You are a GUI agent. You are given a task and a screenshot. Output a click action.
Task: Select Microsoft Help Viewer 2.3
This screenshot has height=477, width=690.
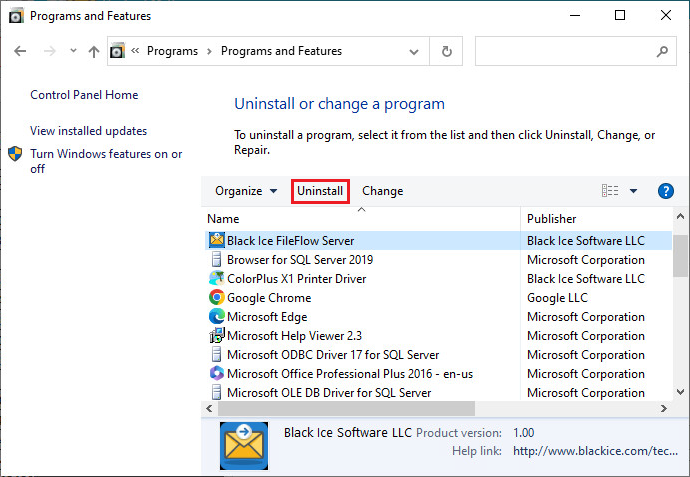coord(294,336)
